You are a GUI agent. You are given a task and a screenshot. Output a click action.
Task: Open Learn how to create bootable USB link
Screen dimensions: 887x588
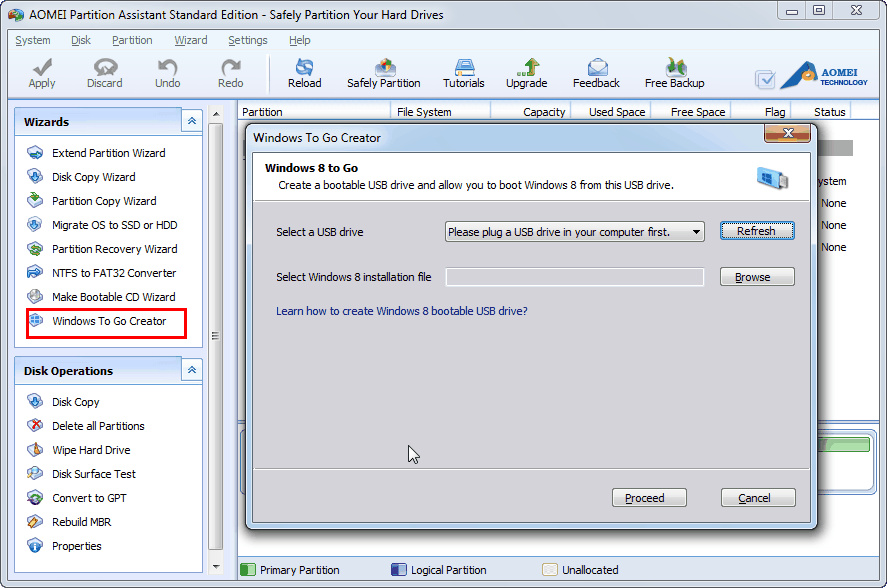click(402, 311)
